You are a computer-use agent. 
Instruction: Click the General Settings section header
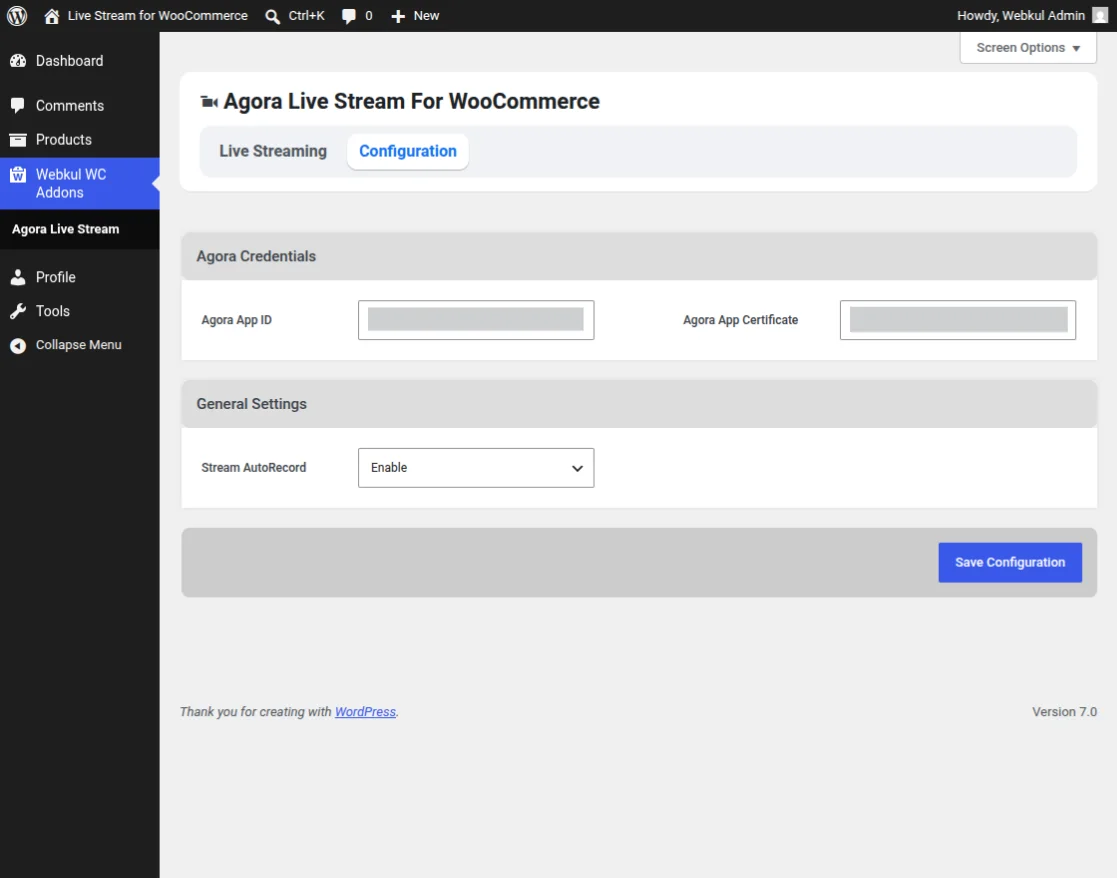(639, 404)
